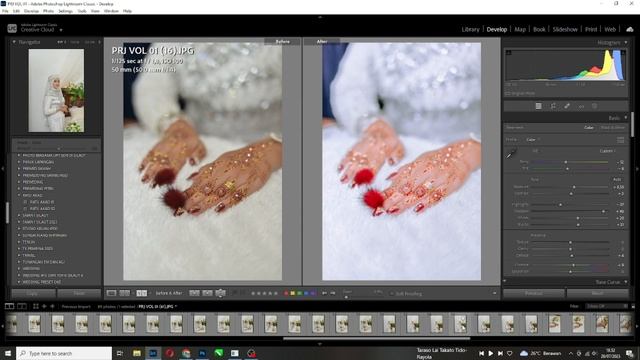The image size is (640, 360).
Task: Open second monitor display icon
Action: [22, 306]
